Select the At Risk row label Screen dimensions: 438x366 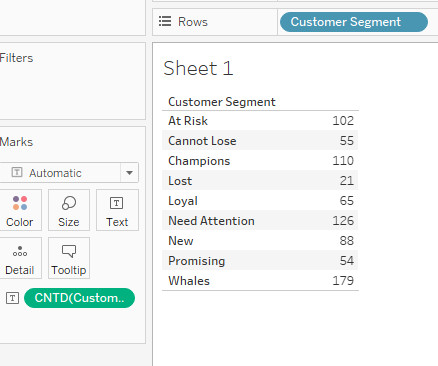pyautogui.click(x=188, y=121)
